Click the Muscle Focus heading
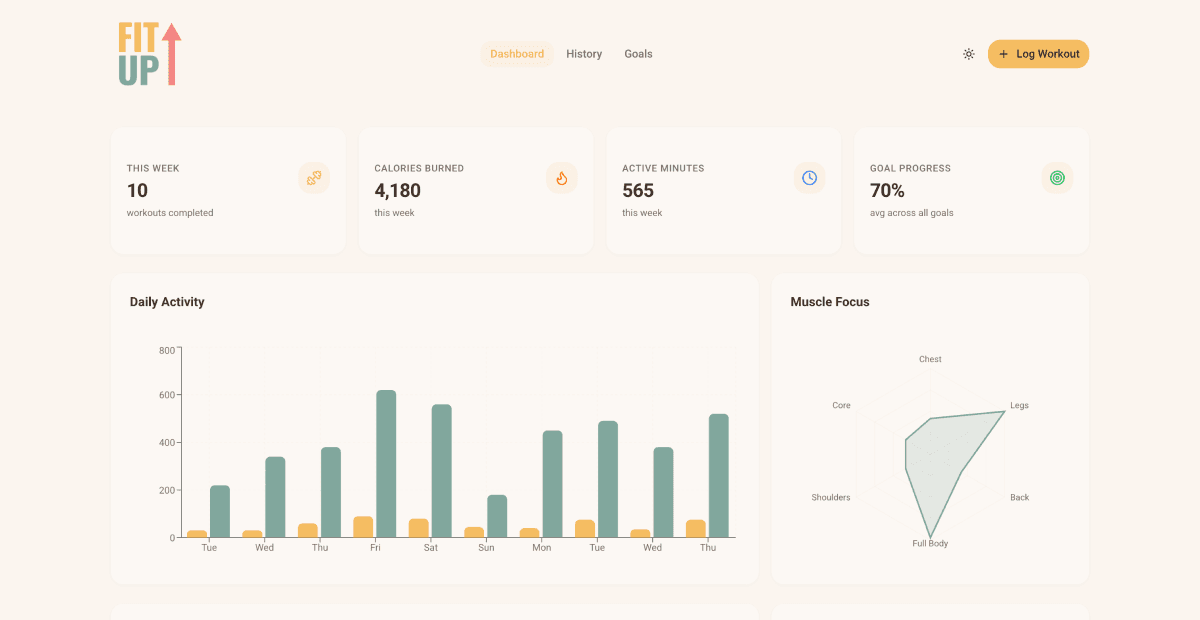Image resolution: width=1200 pixels, height=620 pixels. pos(830,302)
